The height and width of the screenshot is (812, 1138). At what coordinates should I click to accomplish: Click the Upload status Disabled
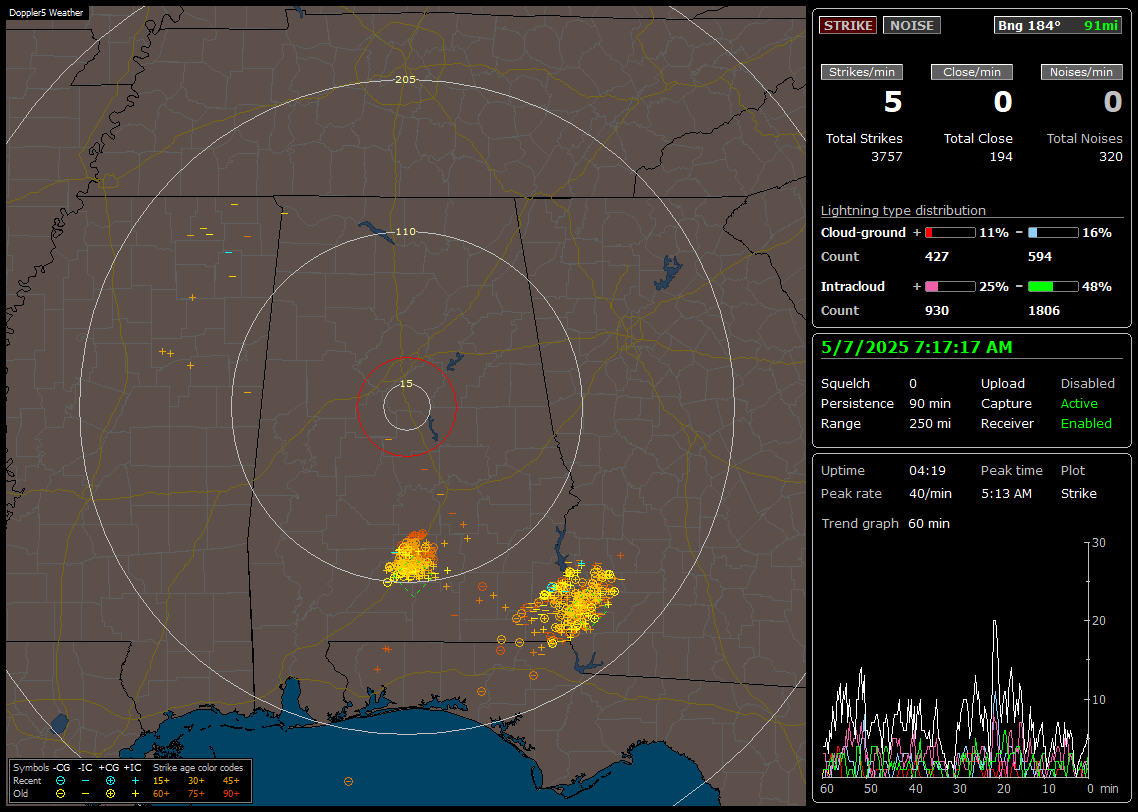[1087, 384]
